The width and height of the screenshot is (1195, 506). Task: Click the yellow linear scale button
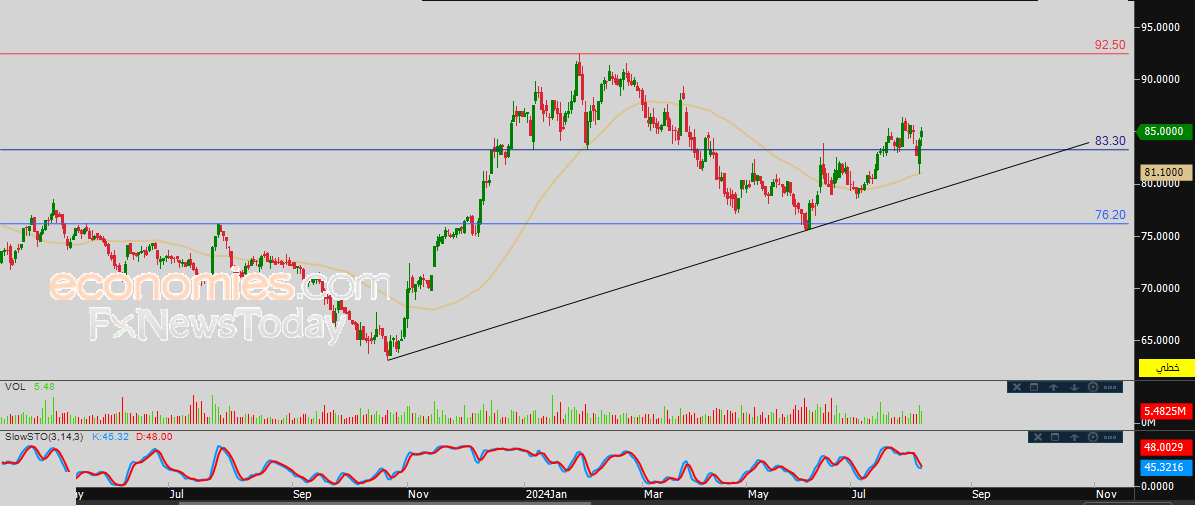point(1165,368)
